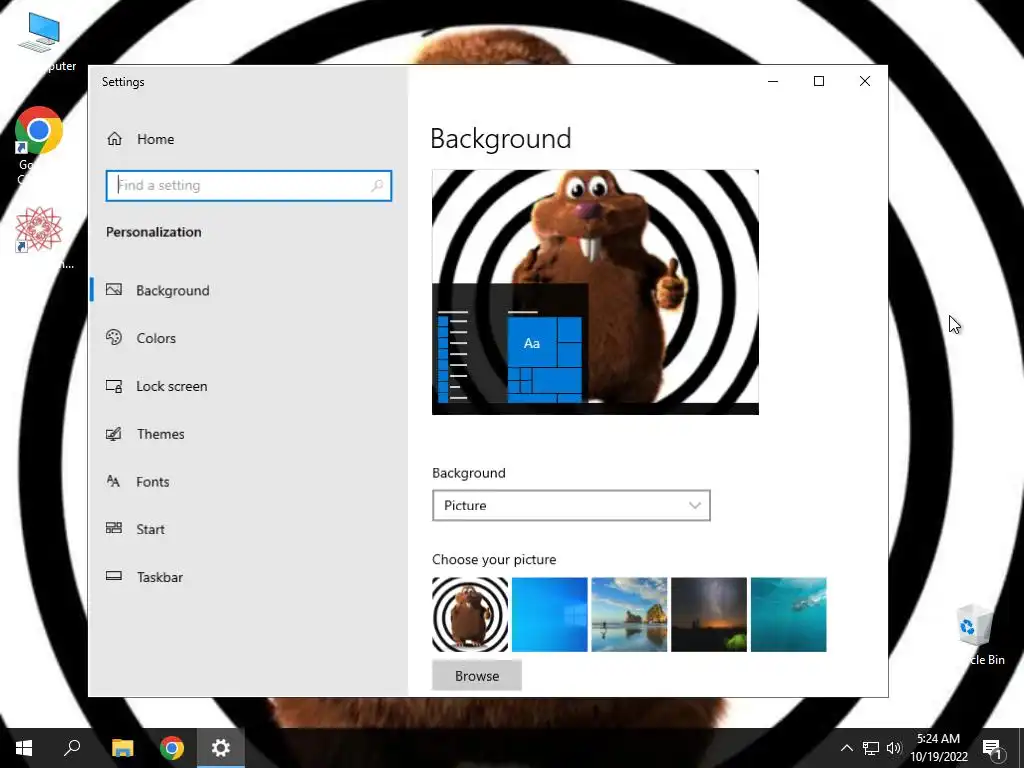This screenshot has width=1024, height=768.
Task: Open taskbar Search magnifier
Action: coord(72,748)
